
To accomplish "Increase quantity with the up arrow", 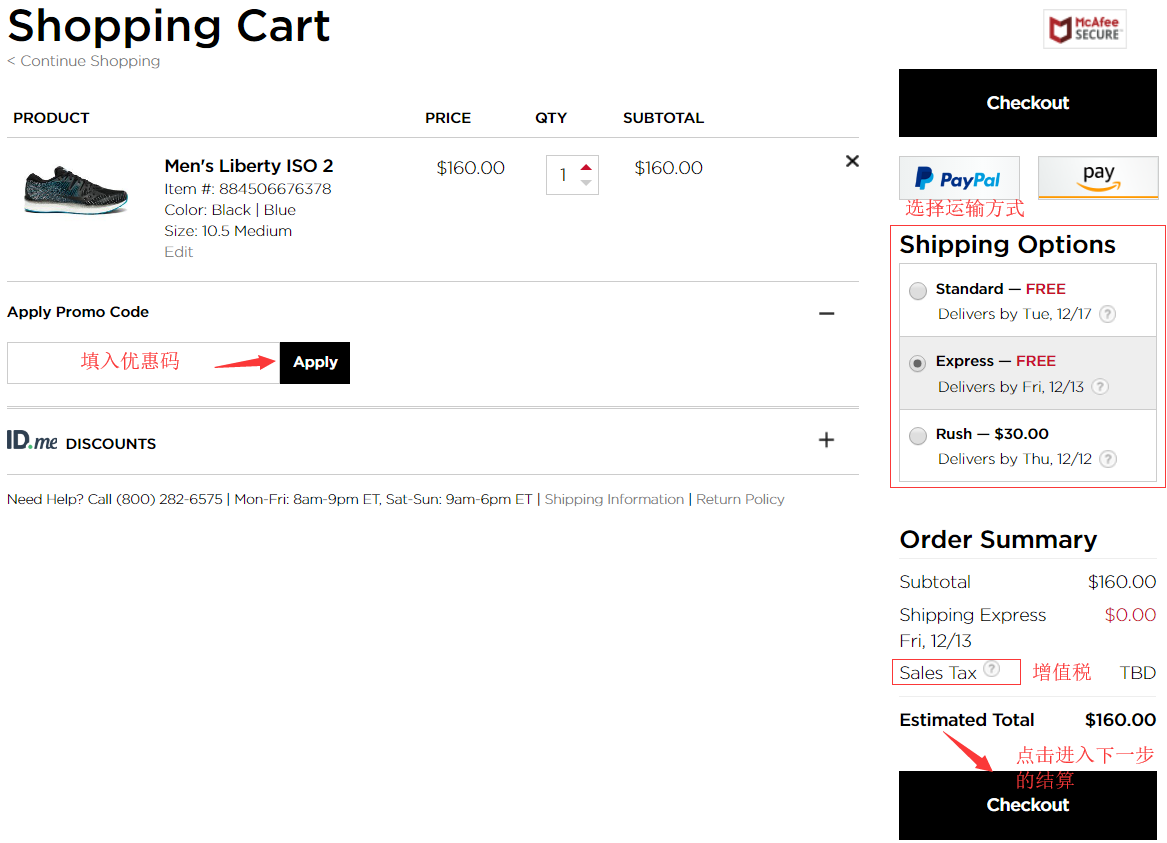I will tap(586, 166).
